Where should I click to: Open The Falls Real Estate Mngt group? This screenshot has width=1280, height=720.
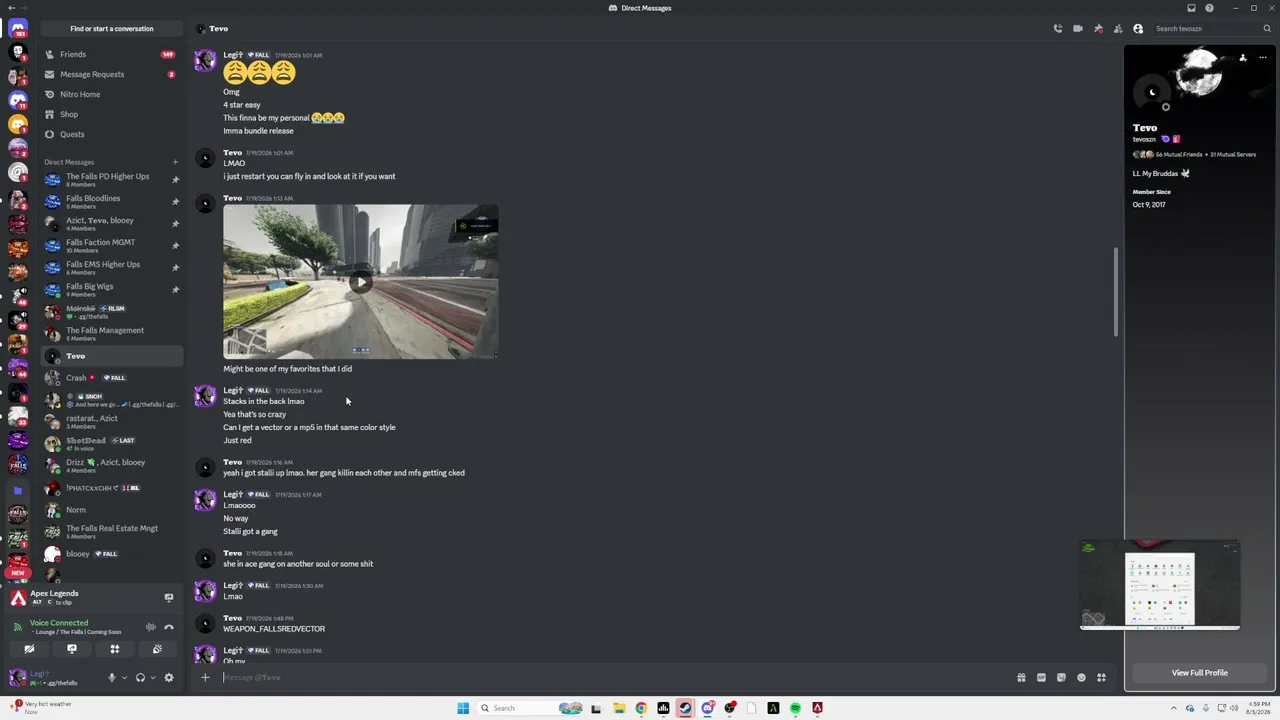pyautogui.click(x=110, y=532)
